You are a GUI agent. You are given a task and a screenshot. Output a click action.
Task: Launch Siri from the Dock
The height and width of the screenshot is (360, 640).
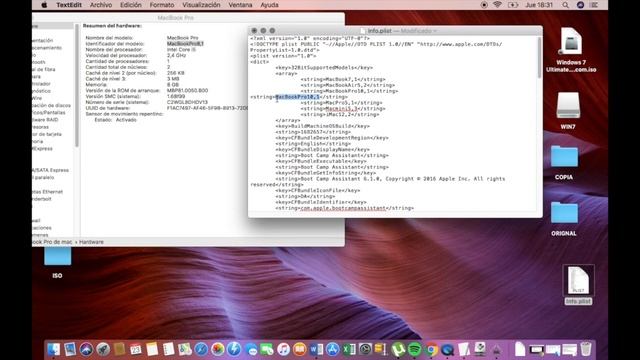86,349
